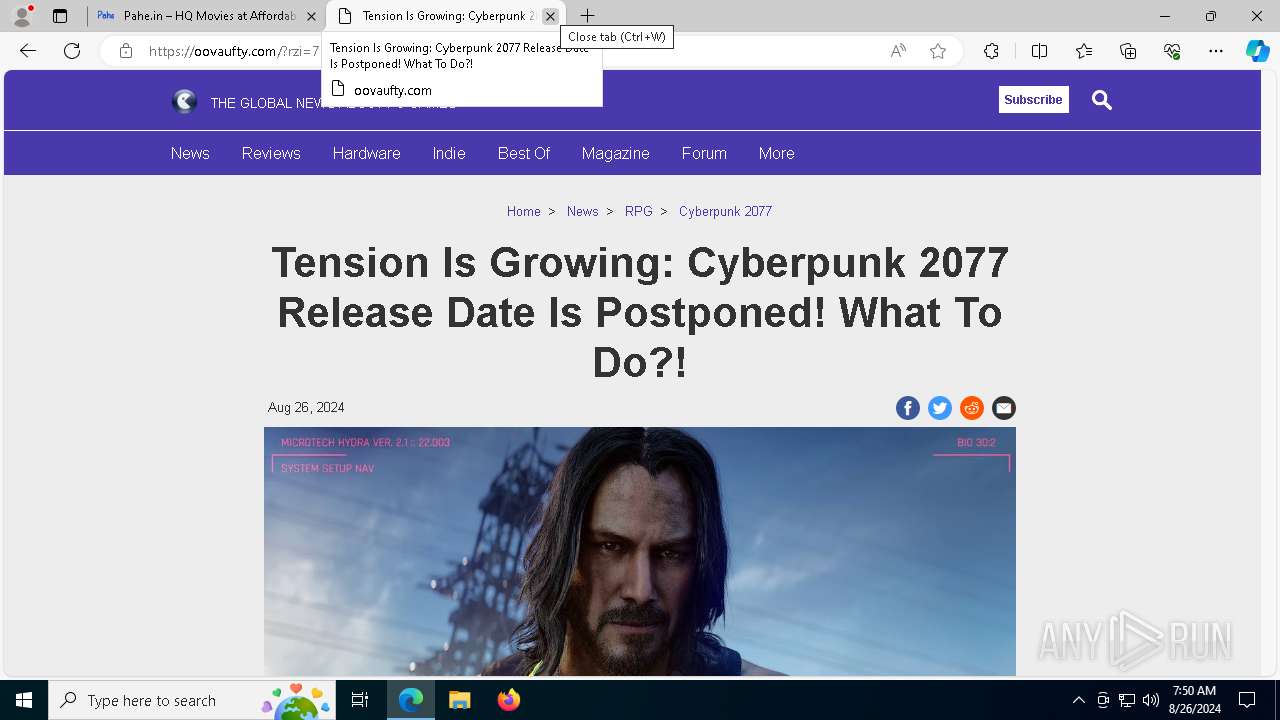Go back to the previous page

(28, 51)
